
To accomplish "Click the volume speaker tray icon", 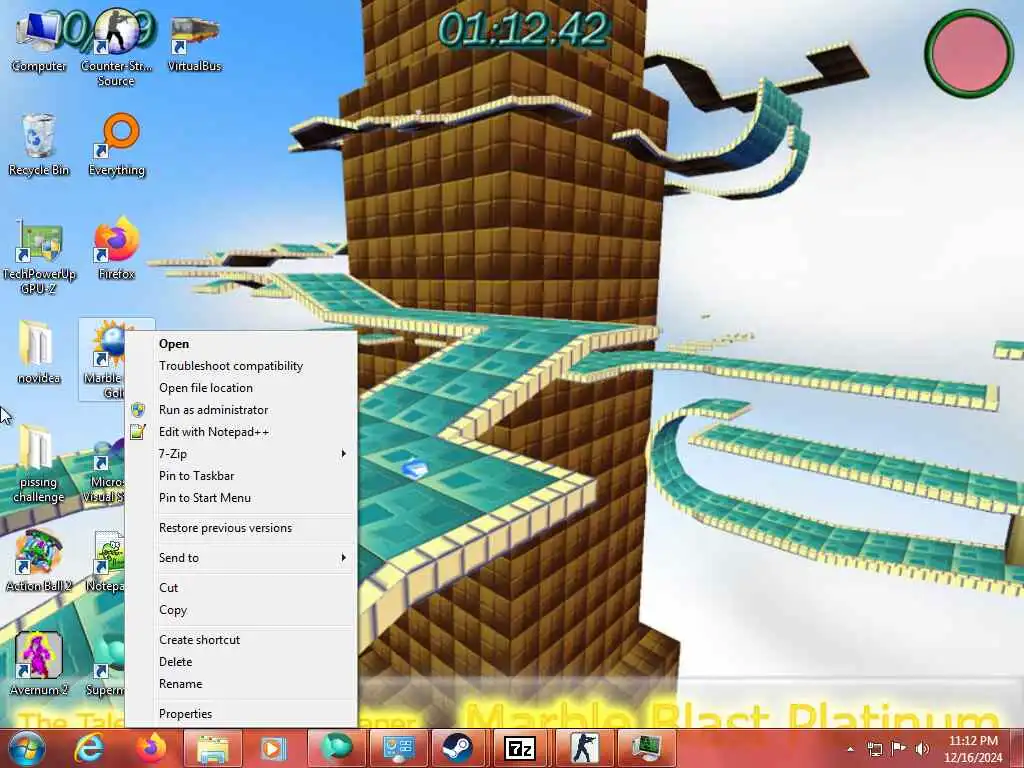I will pos(922,748).
